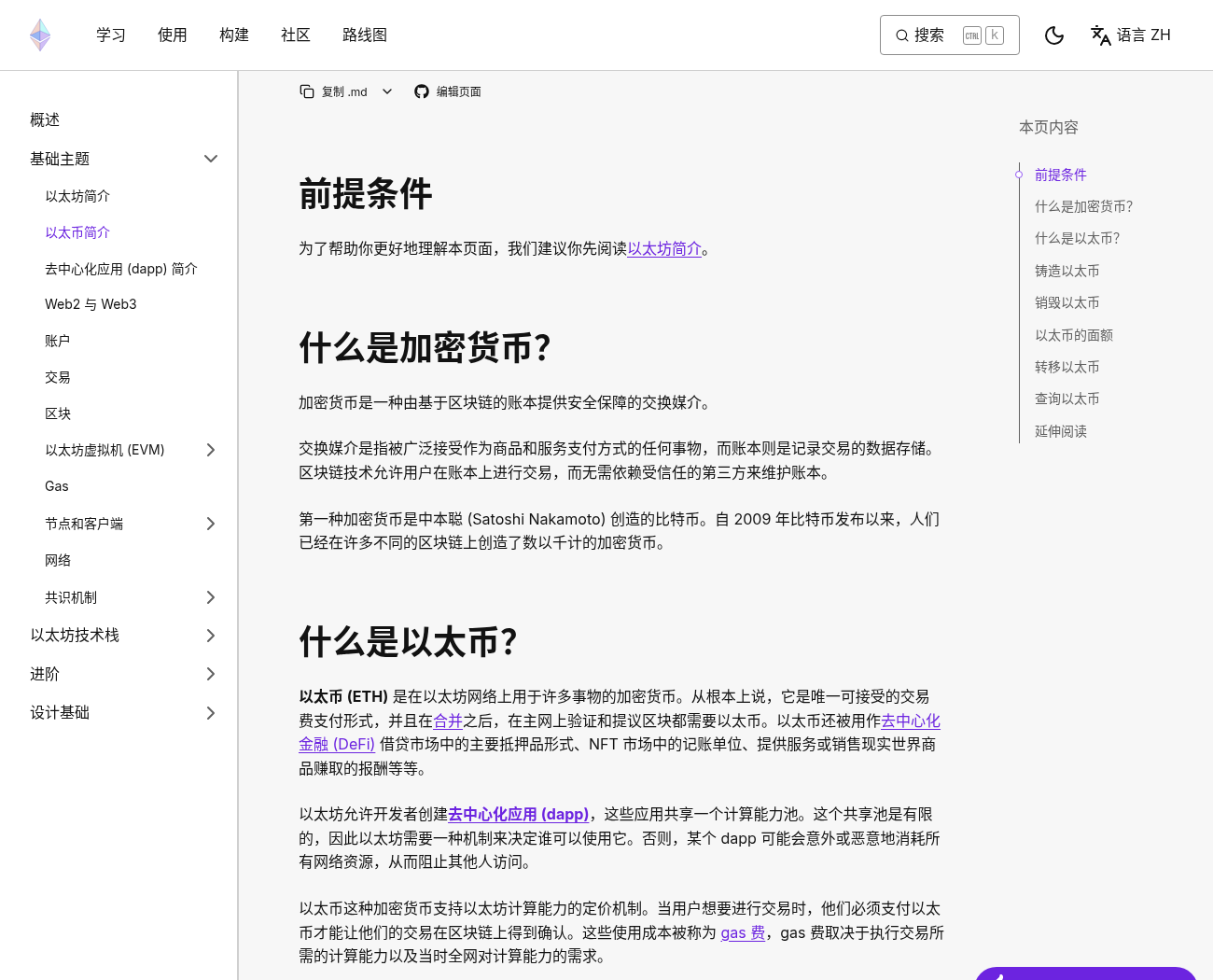This screenshot has width=1213, height=980.
Task: Open 去中心化应用 (dapp) 简介 sidebar page
Action: click(x=121, y=269)
